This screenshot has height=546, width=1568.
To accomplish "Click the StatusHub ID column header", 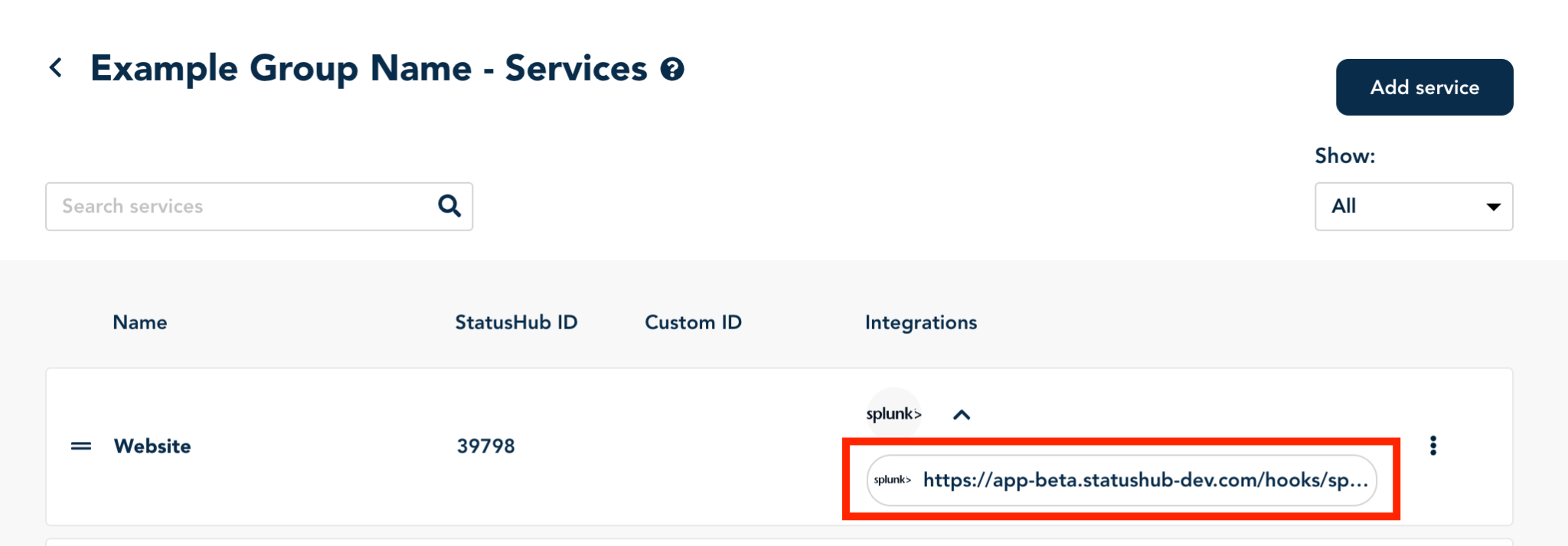I will [517, 322].
